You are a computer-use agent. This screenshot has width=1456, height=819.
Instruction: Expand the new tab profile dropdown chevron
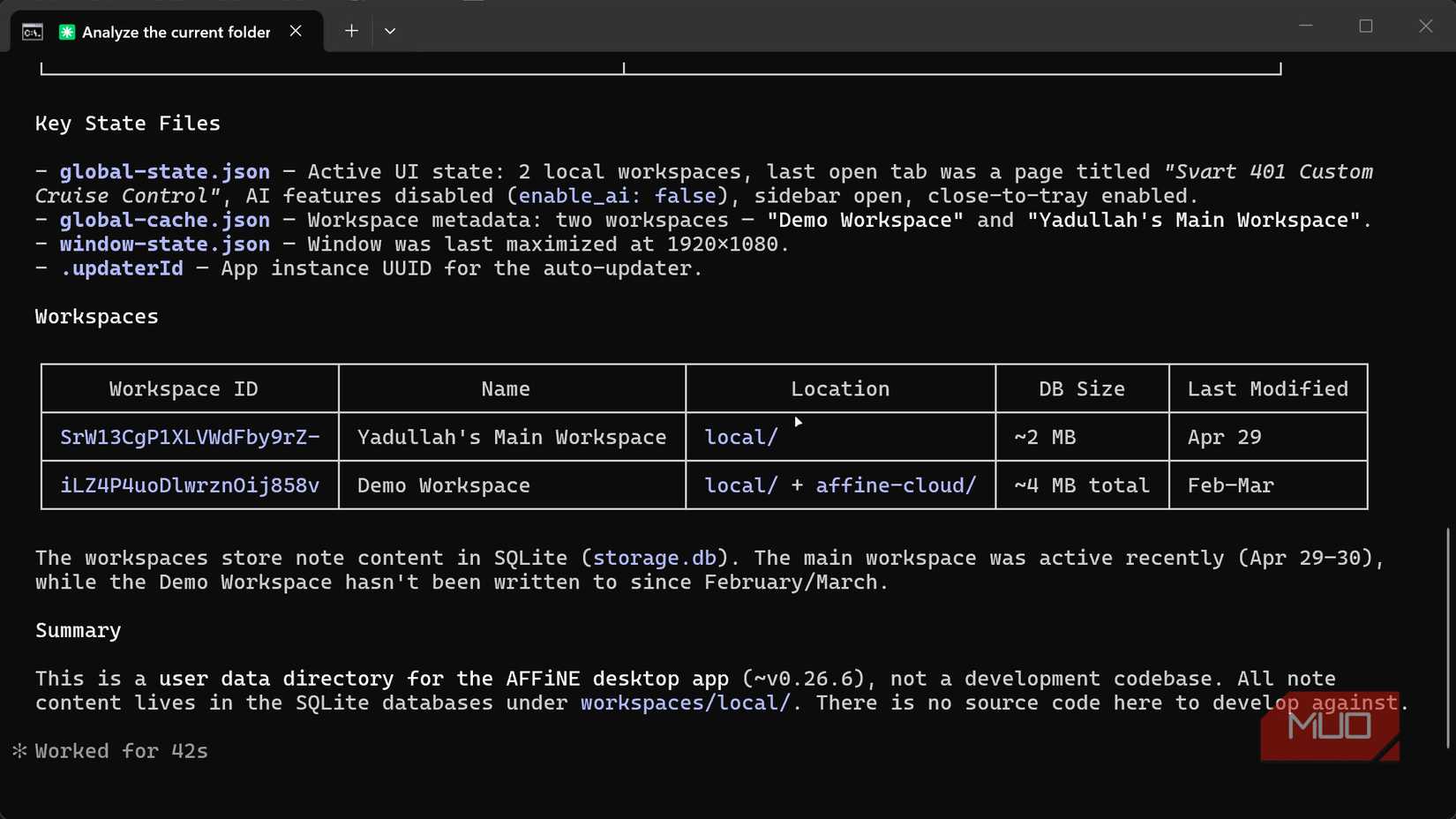390,31
